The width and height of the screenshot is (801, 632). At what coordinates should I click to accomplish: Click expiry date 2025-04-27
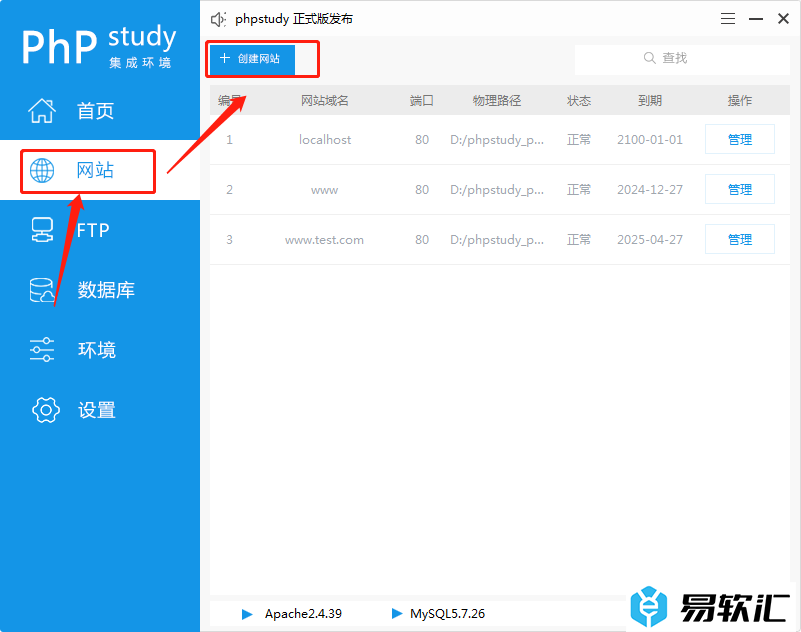click(650, 240)
